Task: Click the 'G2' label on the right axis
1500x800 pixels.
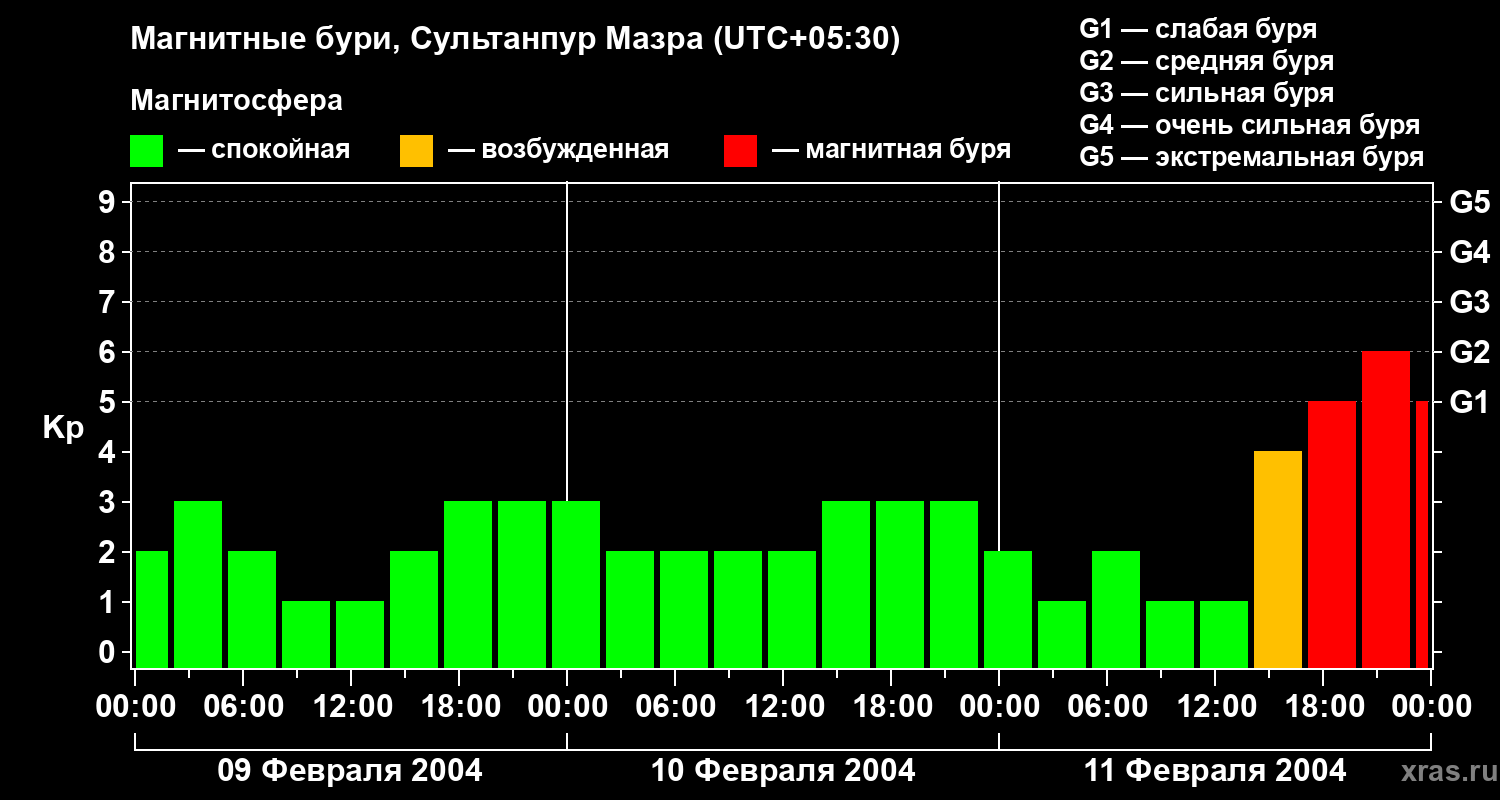Action: (x=1470, y=352)
